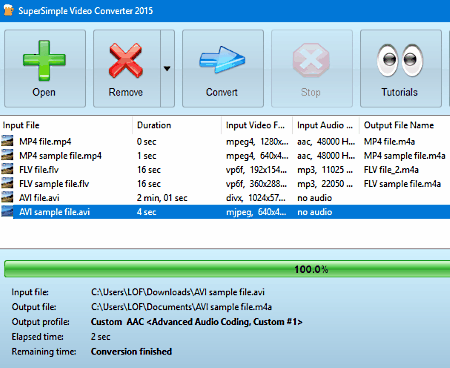
Task: Select the AVI file.avi row
Action: point(225,198)
